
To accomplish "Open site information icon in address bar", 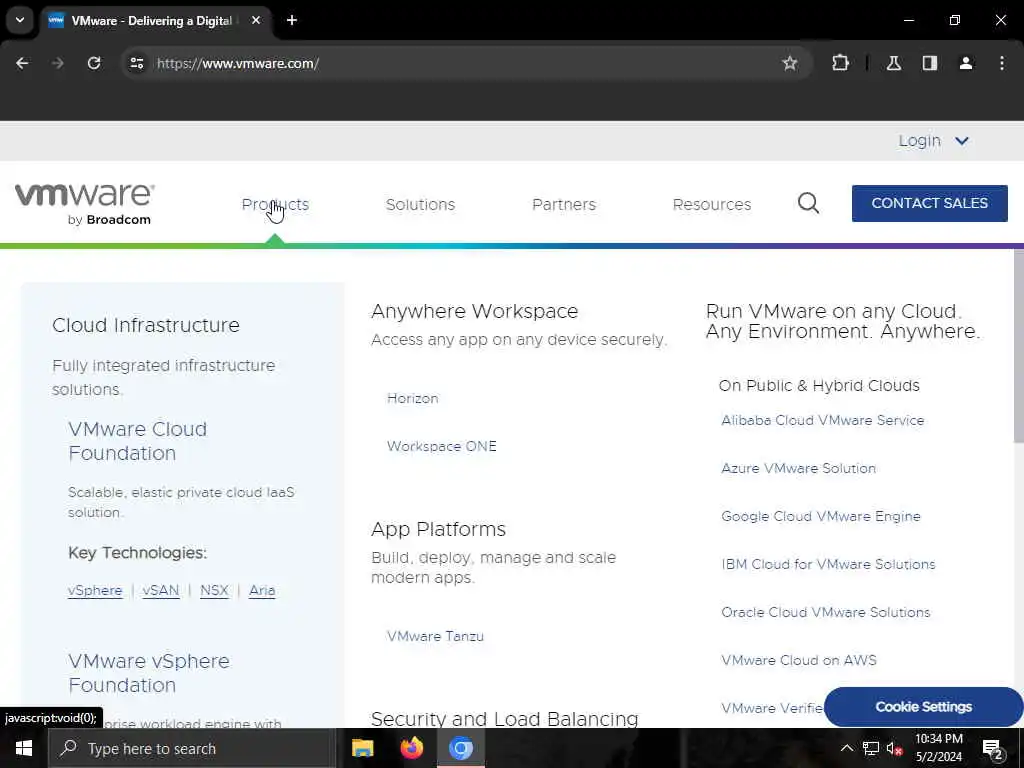I will point(136,63).
